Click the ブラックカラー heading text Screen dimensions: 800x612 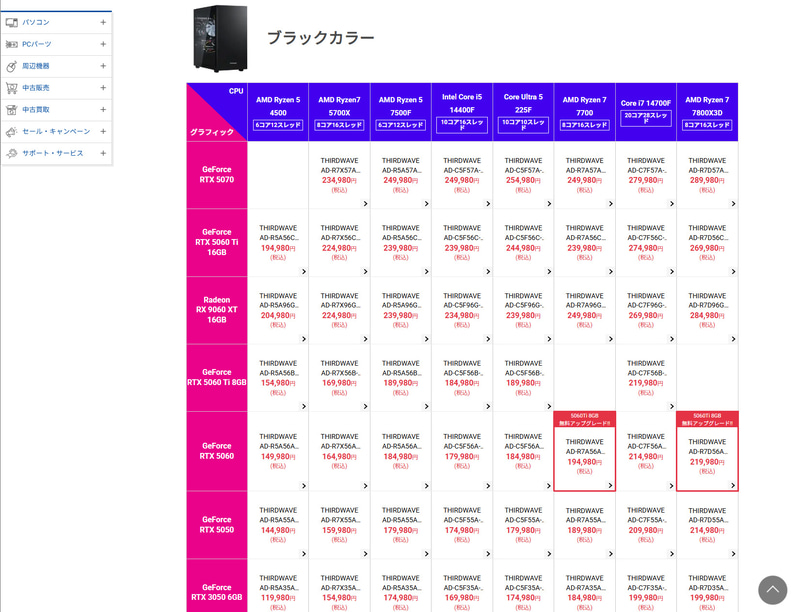321,38
